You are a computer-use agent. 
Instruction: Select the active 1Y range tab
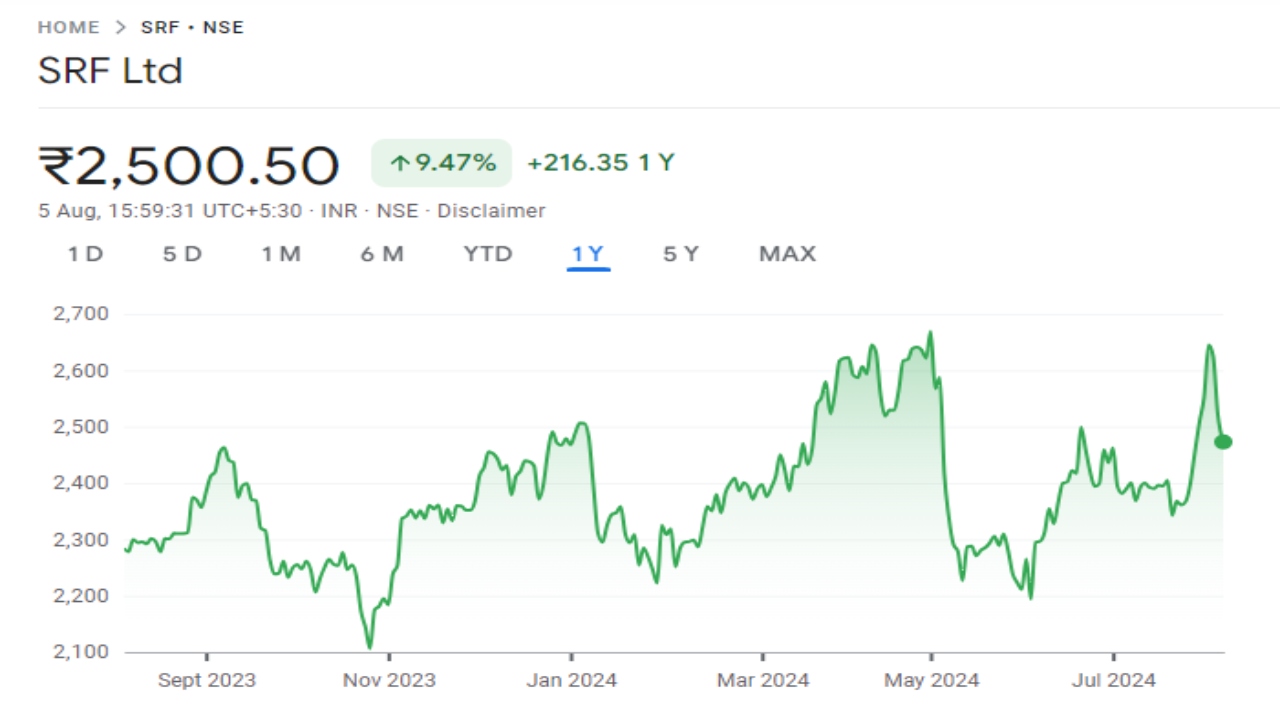click(x=588, y=254)
